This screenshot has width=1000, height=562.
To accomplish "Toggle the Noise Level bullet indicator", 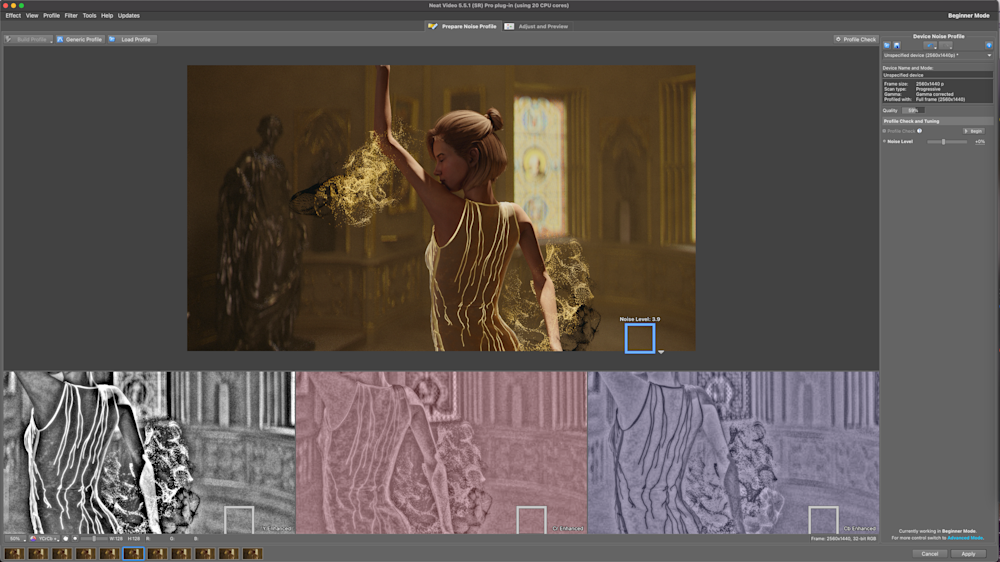I will coord(884,141).
